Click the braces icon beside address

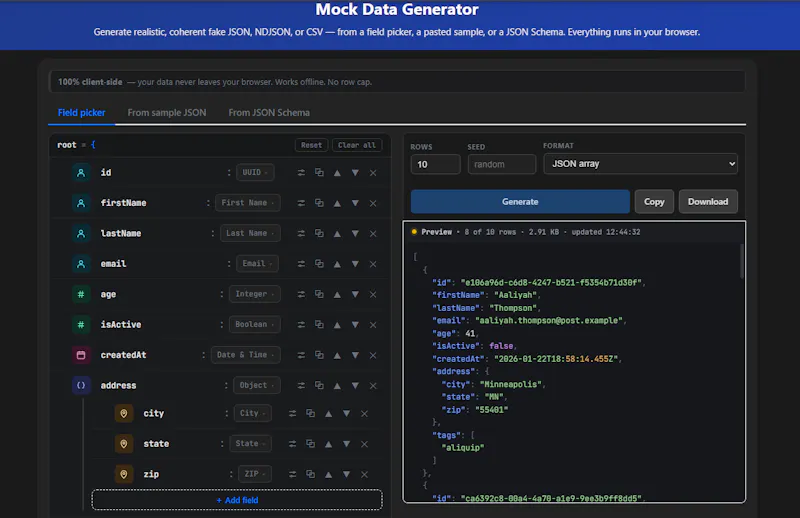[81, 385]
